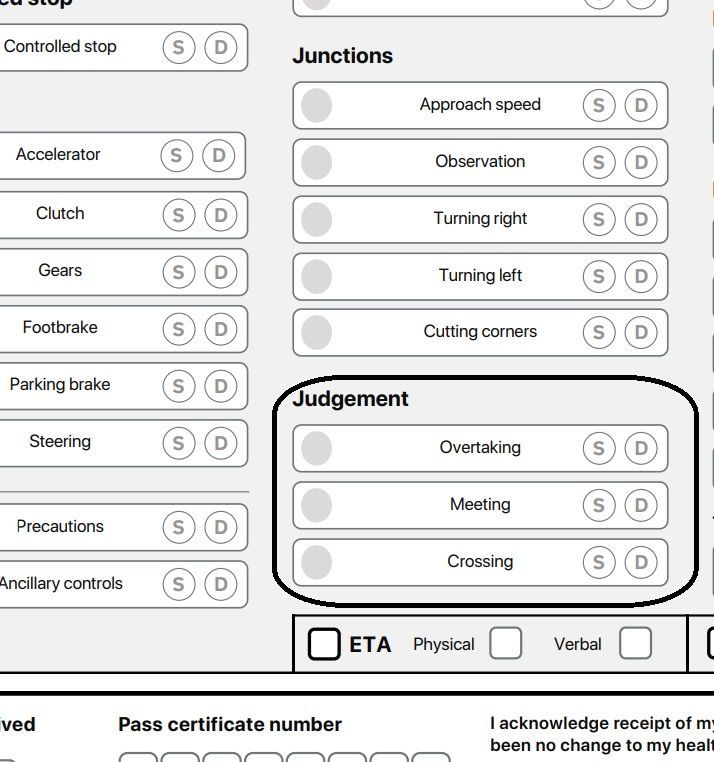Mark D fault for Footbrake
Image resolution: width=714 pixels, height=762 pixels.
[220, 329]
